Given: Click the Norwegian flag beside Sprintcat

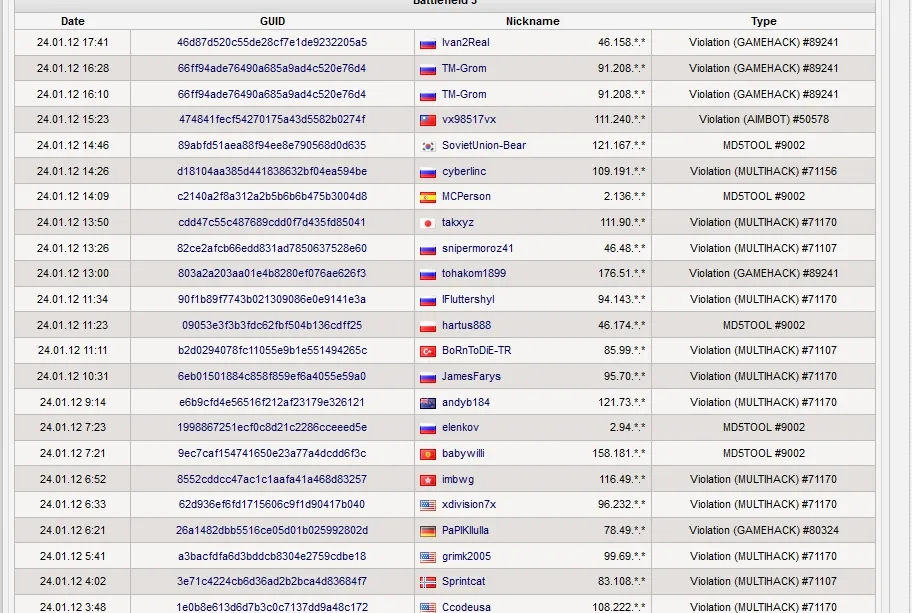Looking at the screenshot, I should [428, 582].
